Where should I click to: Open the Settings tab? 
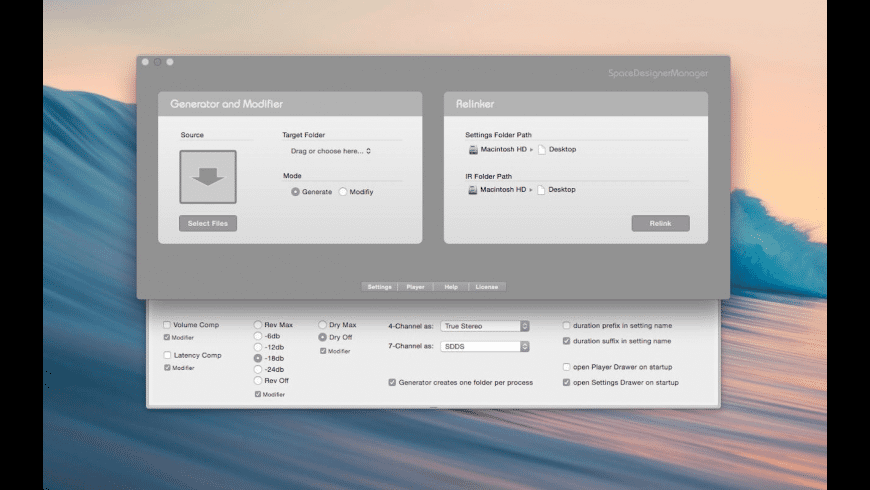tap(380, 287)
